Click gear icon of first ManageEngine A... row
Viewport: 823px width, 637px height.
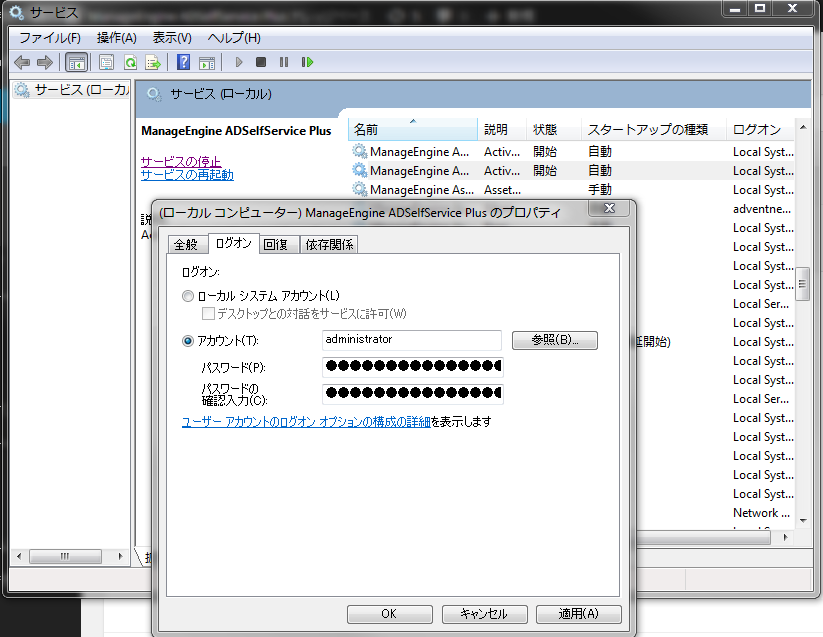[x=360, y=151]
